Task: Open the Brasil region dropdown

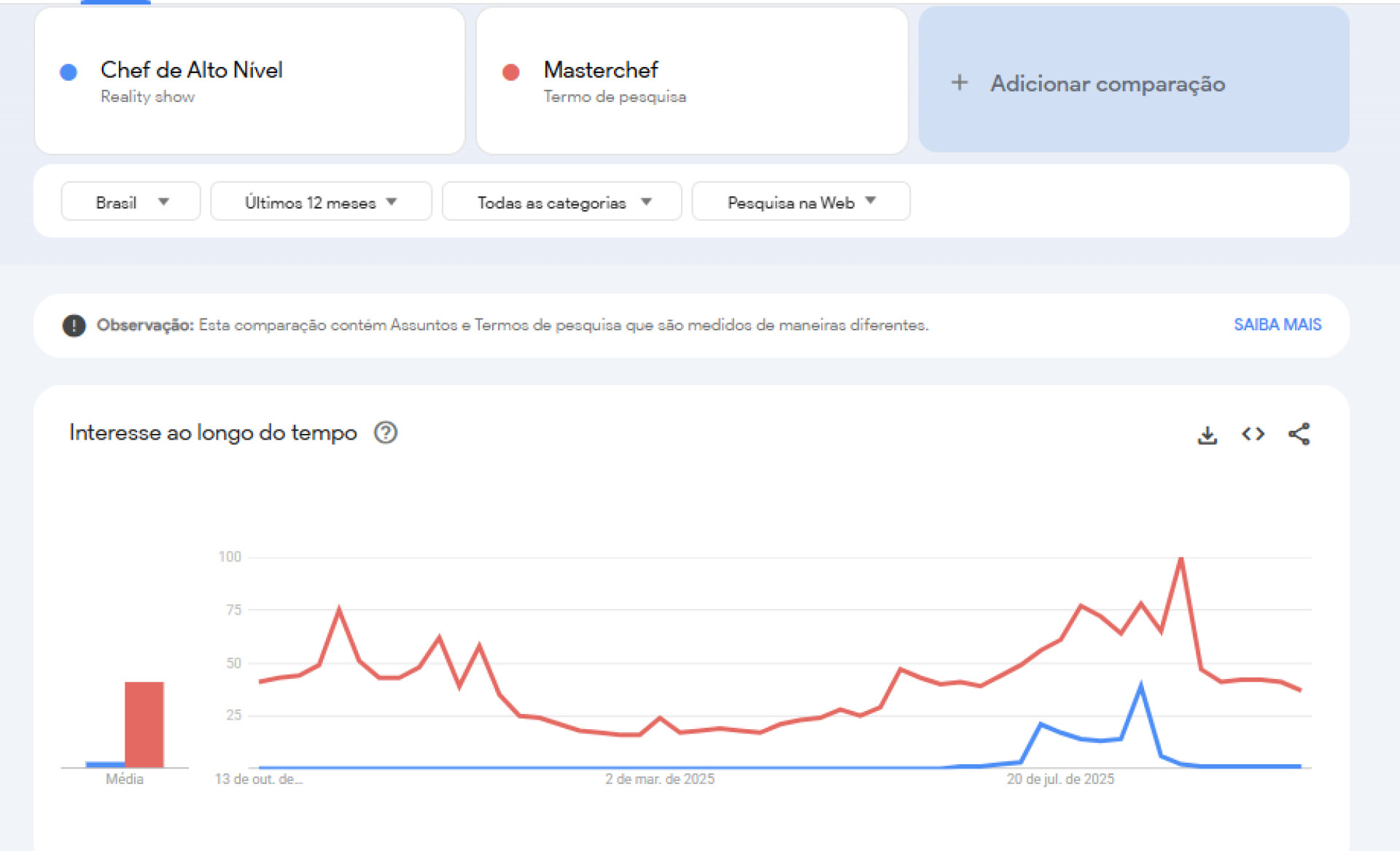Action: (131, 201)
